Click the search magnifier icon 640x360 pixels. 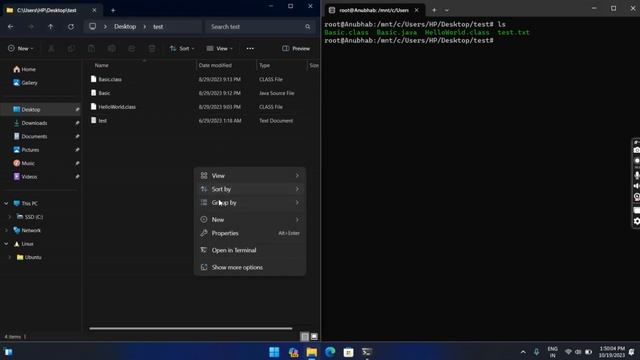[x=307, y=27]
